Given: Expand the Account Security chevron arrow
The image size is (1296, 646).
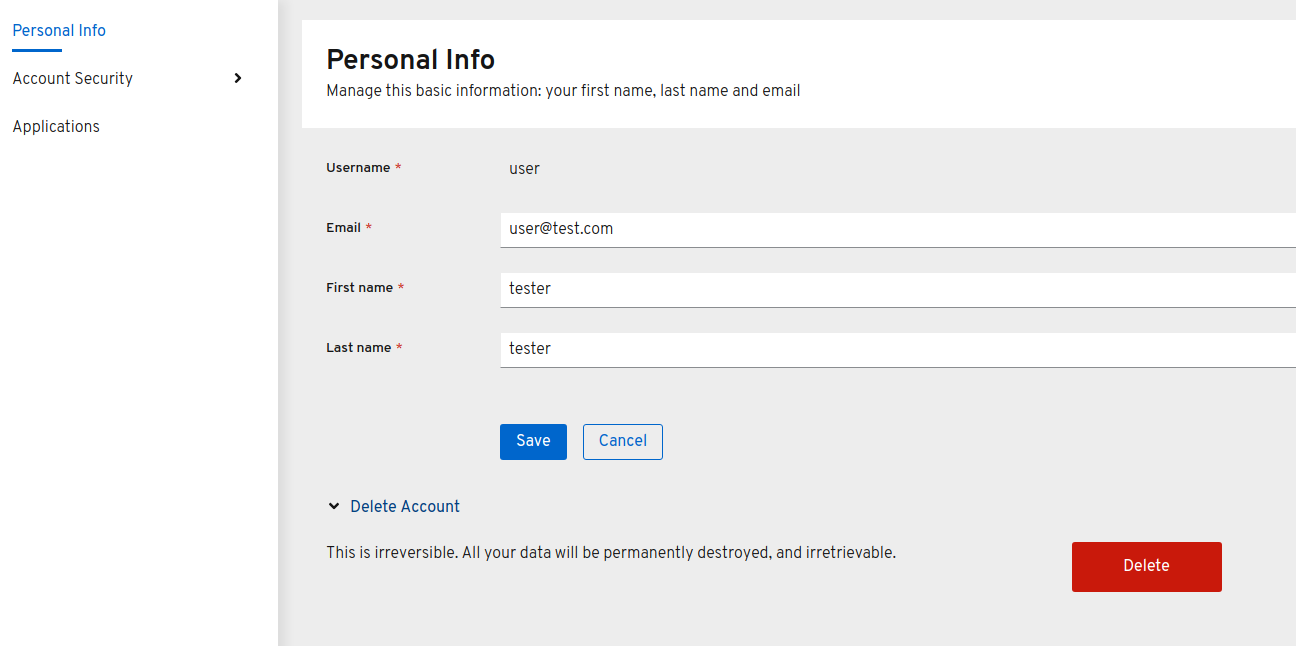Looking at the screenshot, I should [237, 78].
